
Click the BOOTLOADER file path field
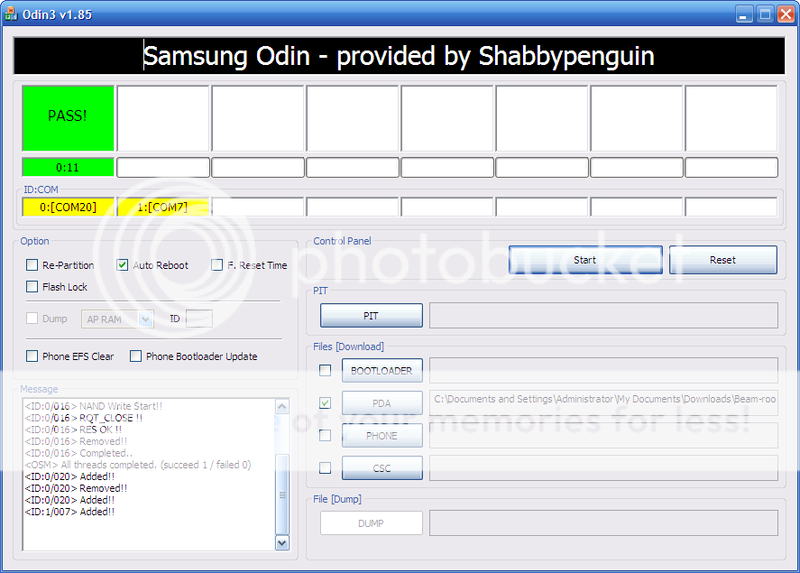[604, 370]
